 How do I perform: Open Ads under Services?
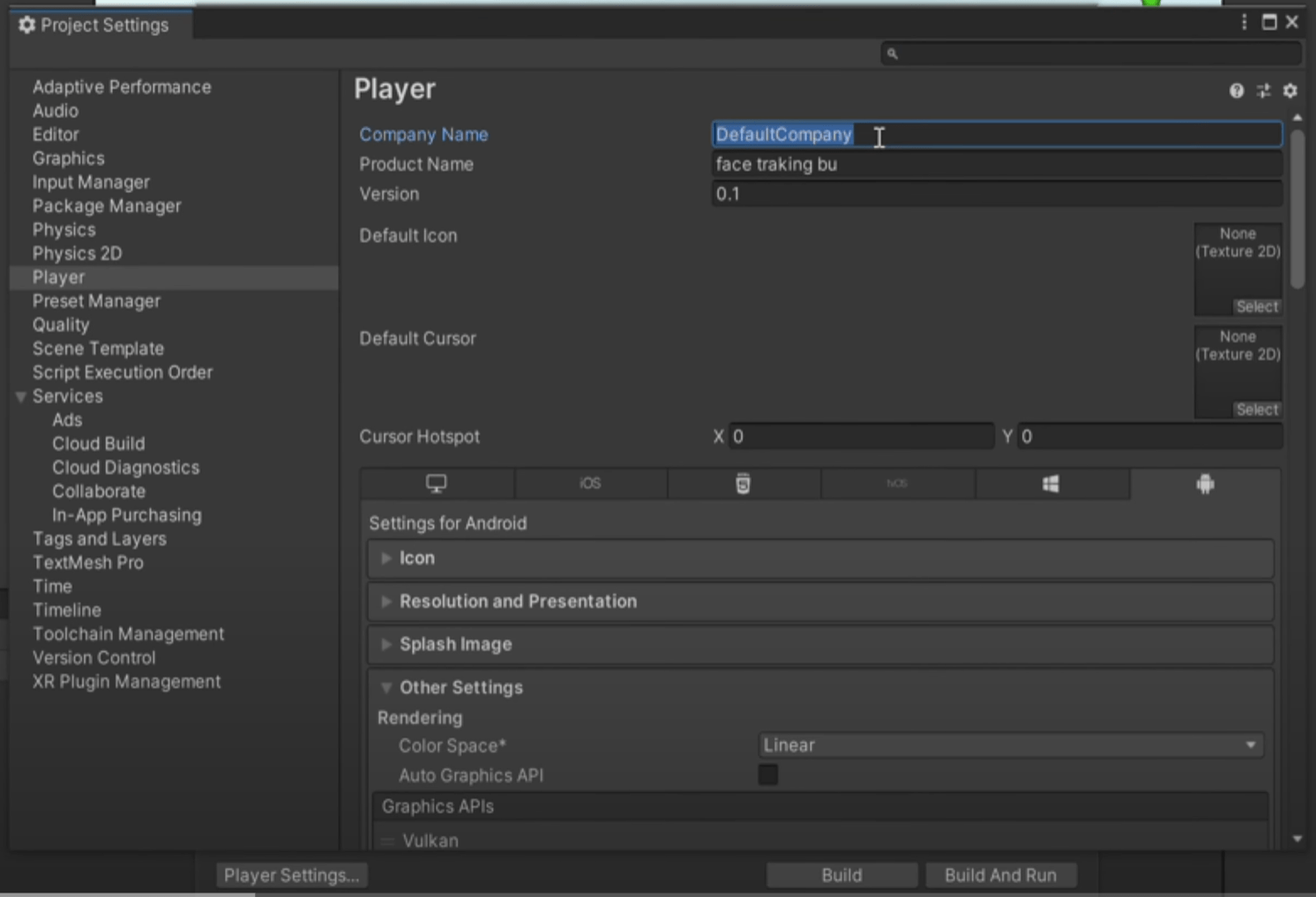[67, 421]
